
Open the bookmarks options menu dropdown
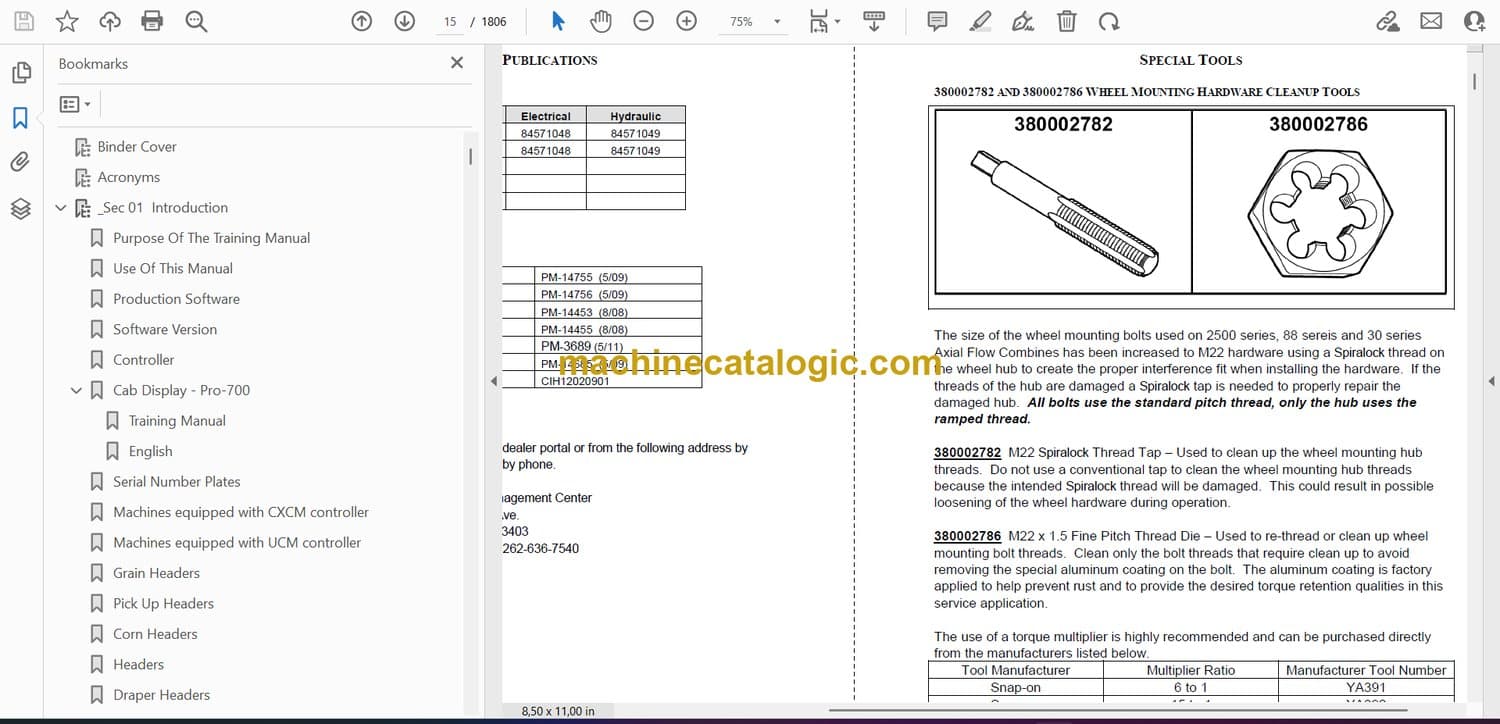click(75, 104)
